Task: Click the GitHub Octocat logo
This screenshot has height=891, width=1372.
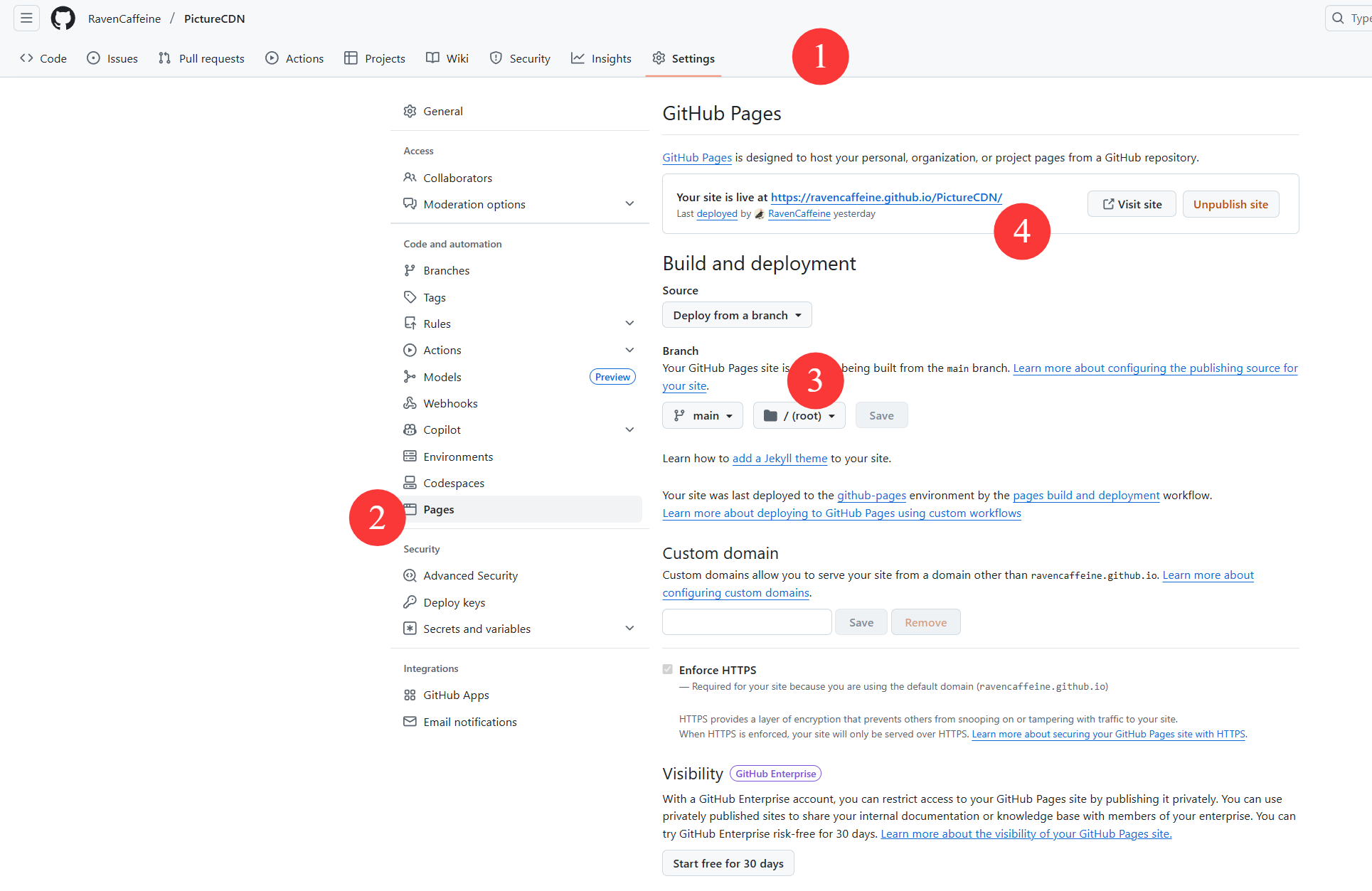Action: pos(63,18)
